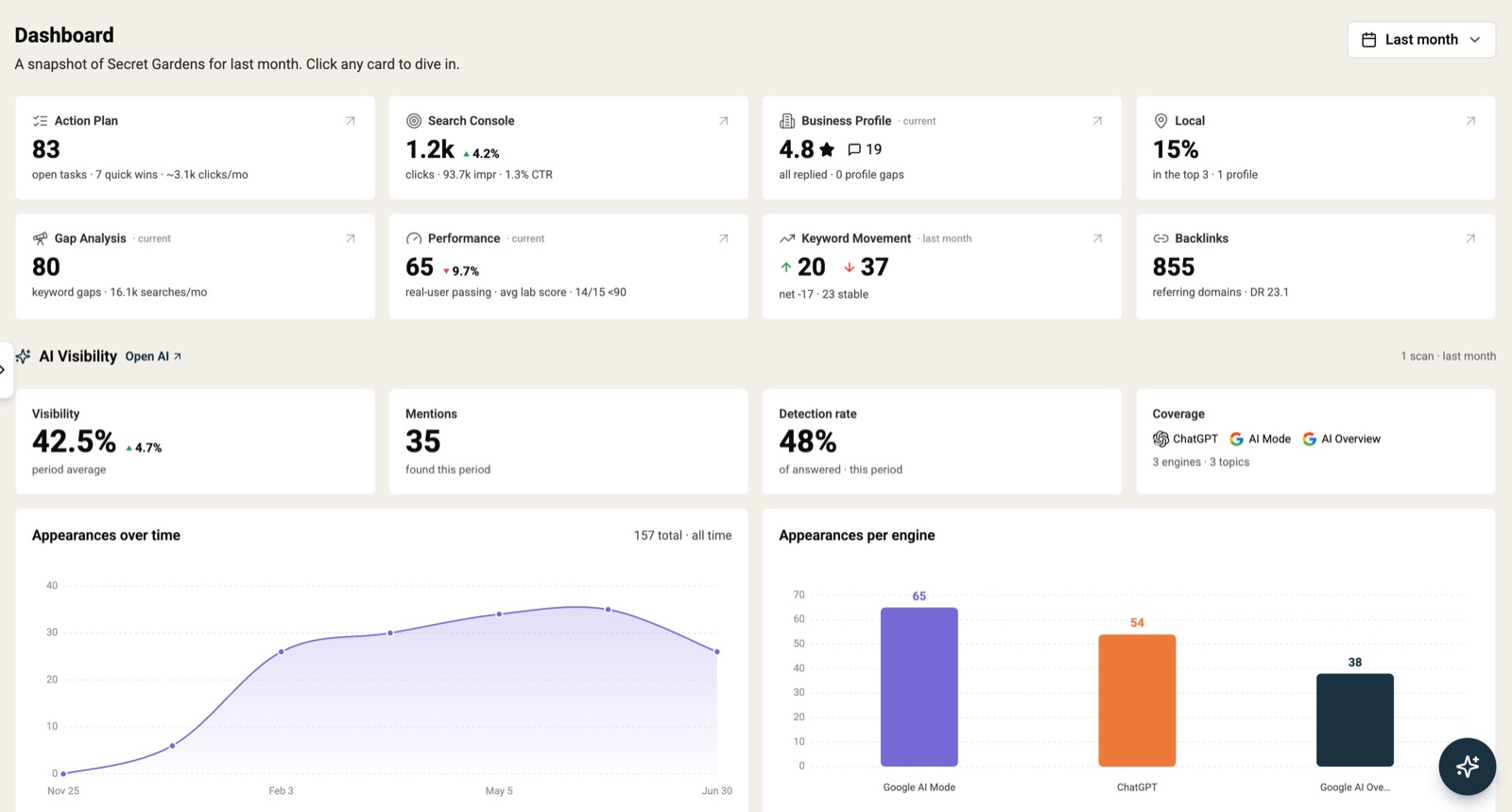Click the review comment bubble icon by 19
The image size is (1512, 812).
(854, 149)
